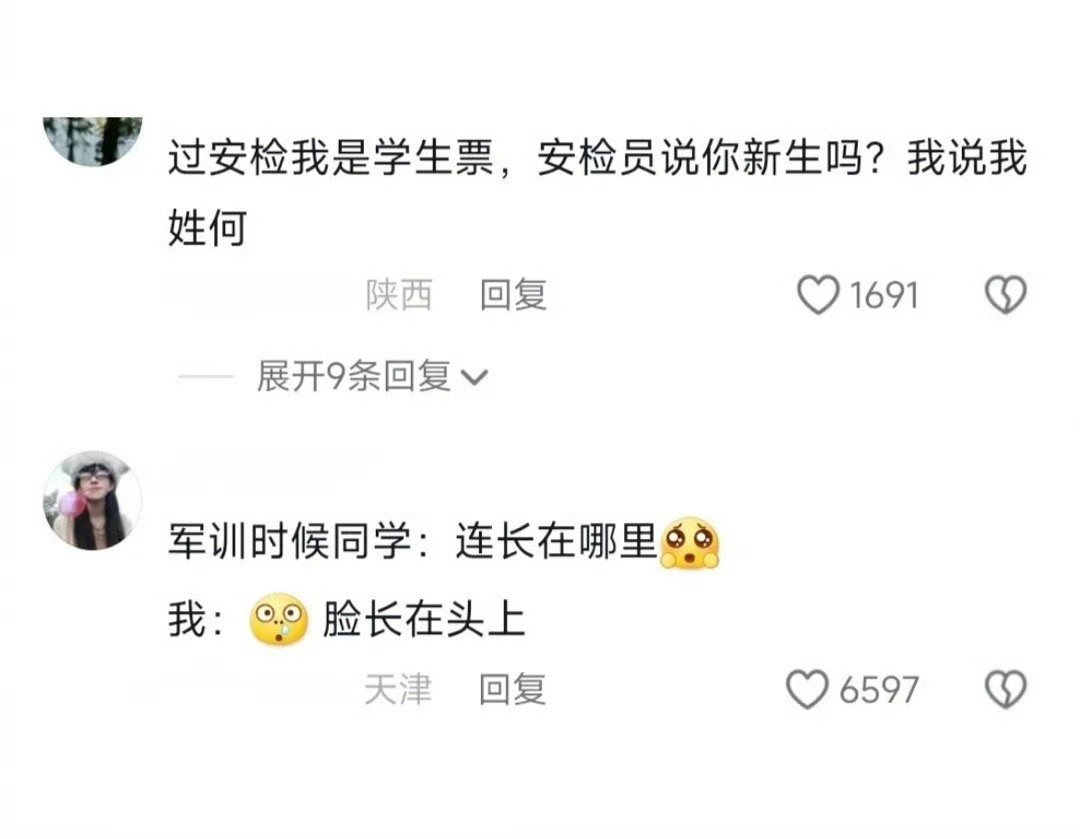This screenshot has height=839, width=1080.
Task: Click the dash line before 展开9条回复
Action: (205, 377)
